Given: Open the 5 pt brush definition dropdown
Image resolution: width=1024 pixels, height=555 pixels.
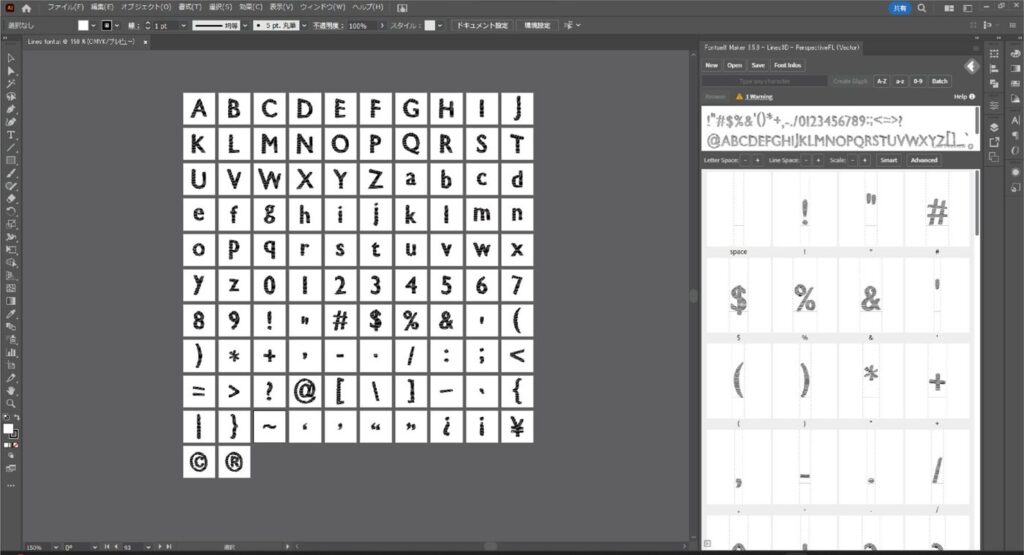Looking at the screenshot, I should [x=304, y=25].
